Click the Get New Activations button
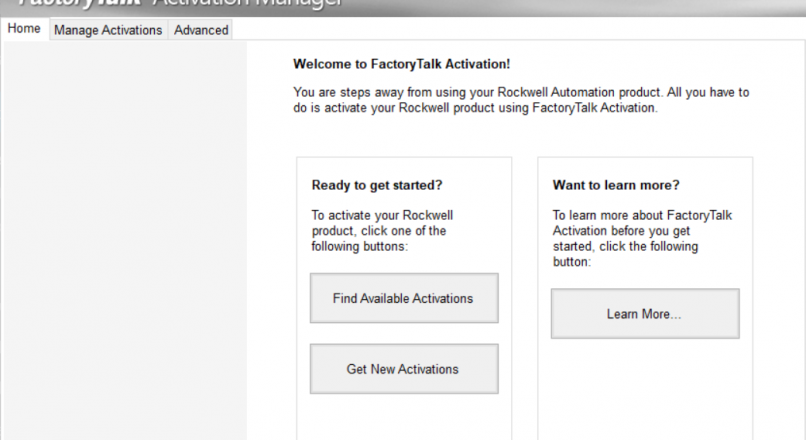This screenshot has width=806, height=440. coord(404,369)
